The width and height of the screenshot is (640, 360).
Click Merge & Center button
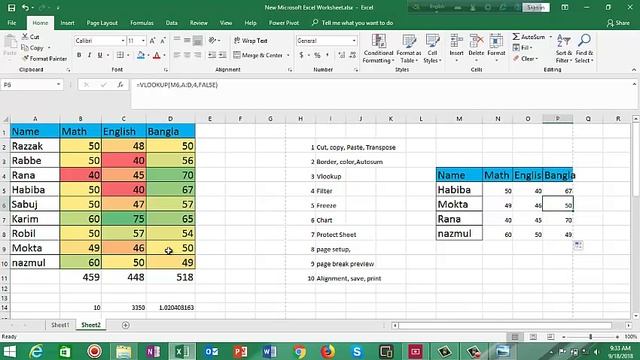pyautogui.click(x=258, y=55)
